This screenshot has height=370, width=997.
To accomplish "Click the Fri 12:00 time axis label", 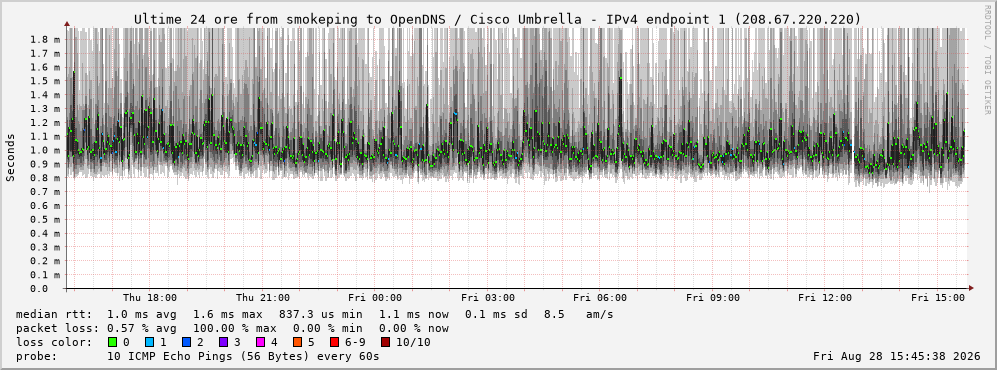I will point(825,298).
